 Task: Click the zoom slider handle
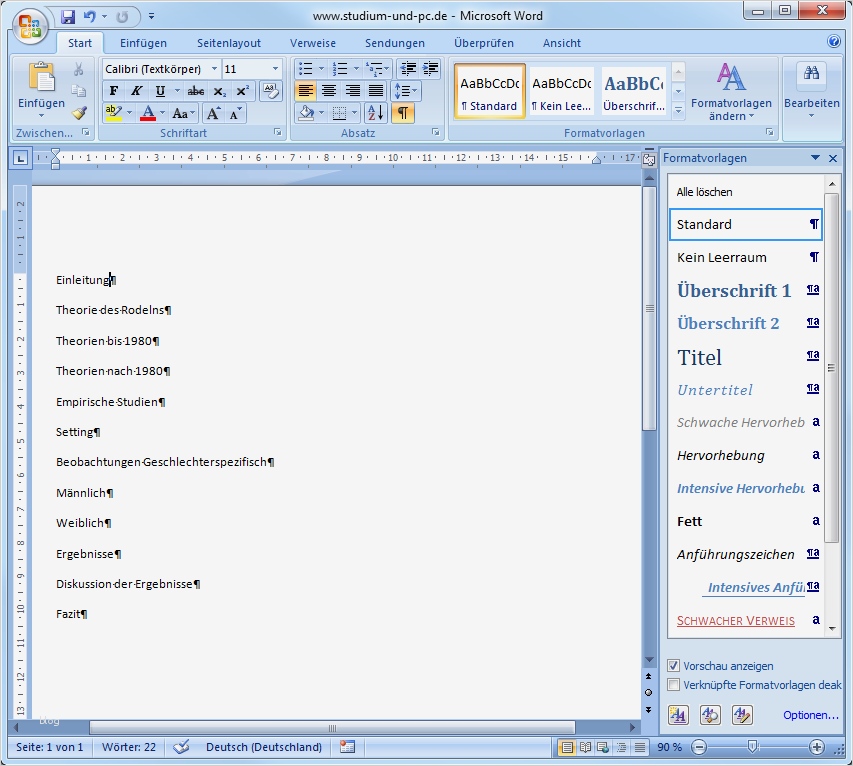click(752, 746)
